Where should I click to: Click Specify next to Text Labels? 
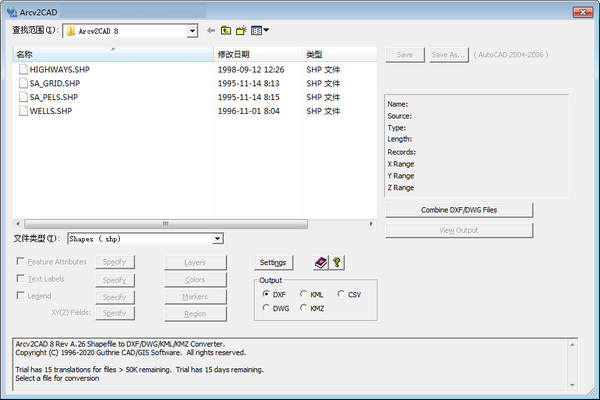click(115, 280)
